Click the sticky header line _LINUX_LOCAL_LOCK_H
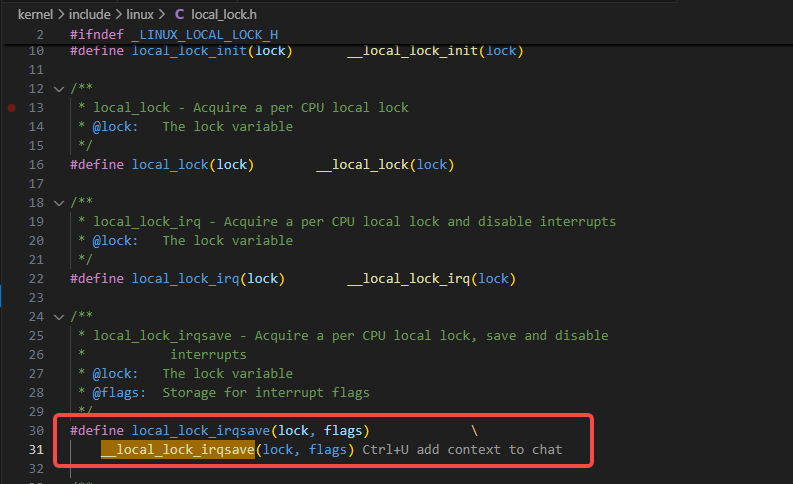This screenshot has height=484, width=793. pos(204,34)
